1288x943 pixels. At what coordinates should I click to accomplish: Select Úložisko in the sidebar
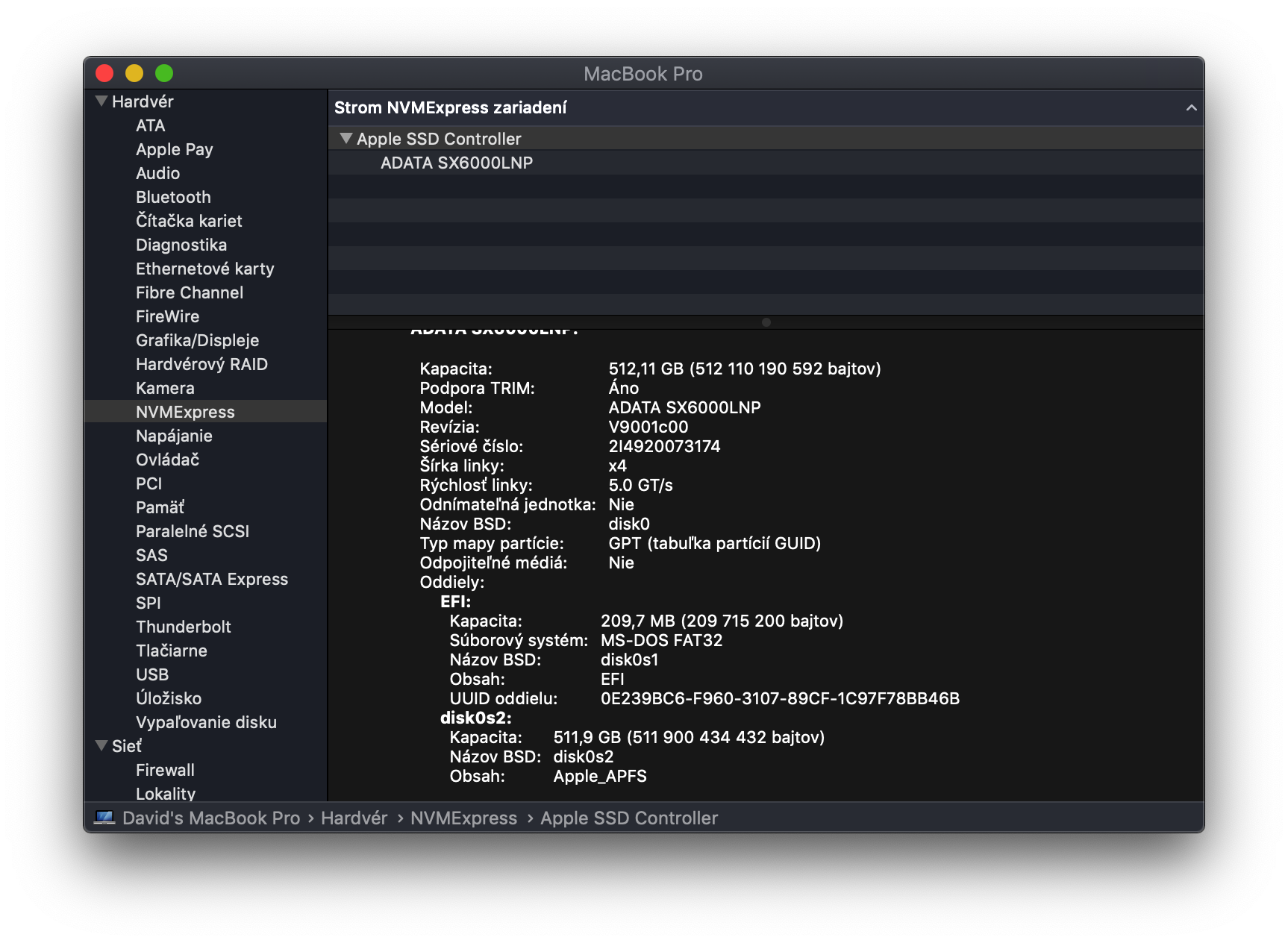(x=169, y=698)
